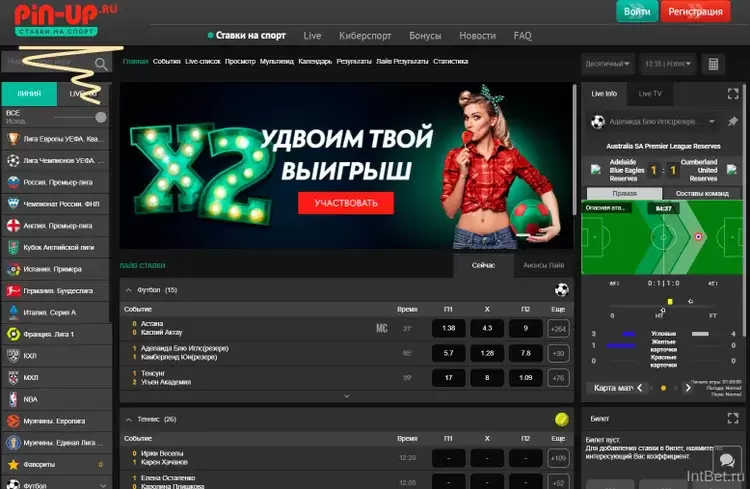
Task: Select КХЛ hockey league icon
Action: [x=13, y=356]
